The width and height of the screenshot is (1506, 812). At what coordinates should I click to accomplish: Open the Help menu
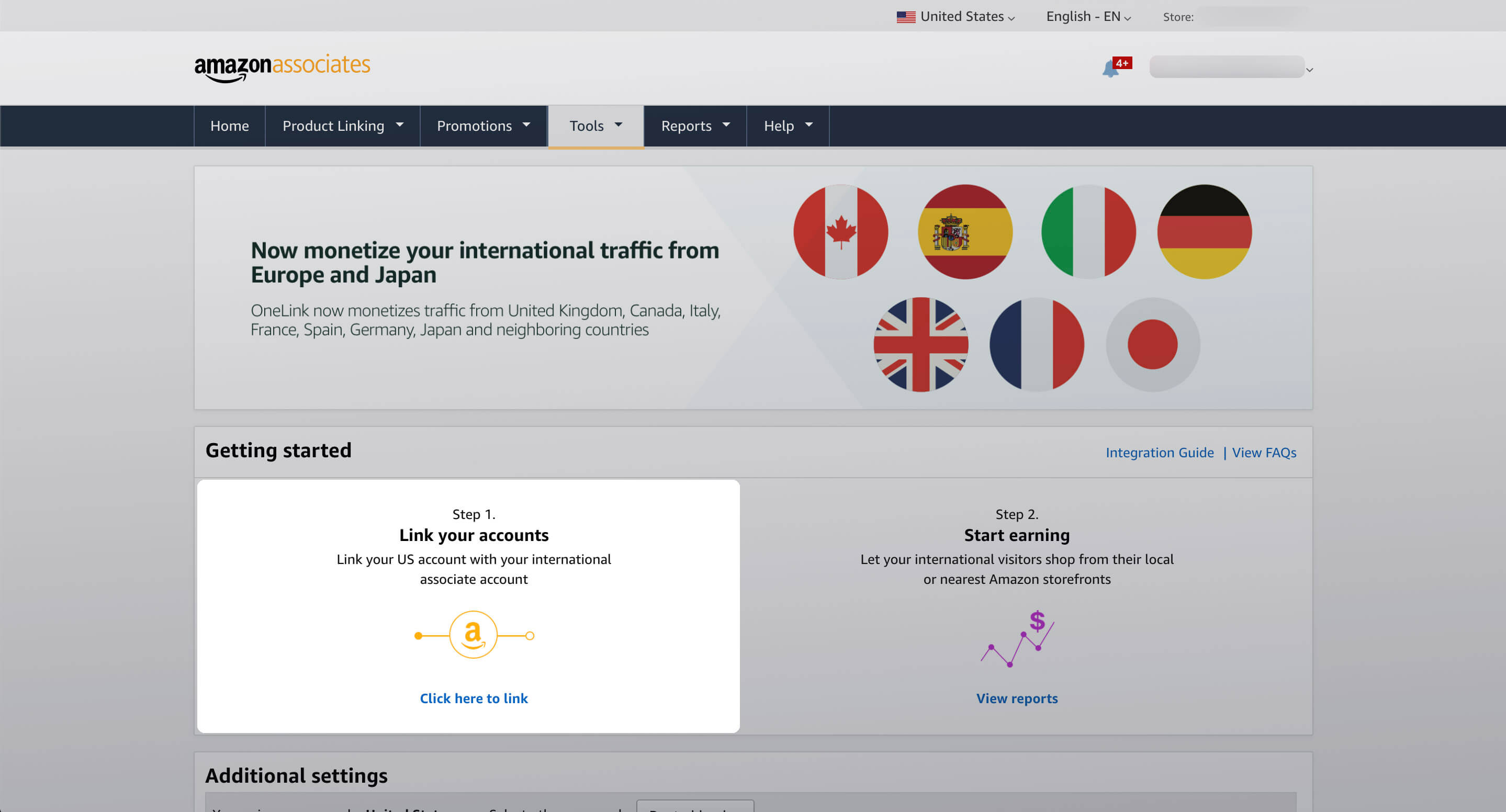(x=787, y=125)
